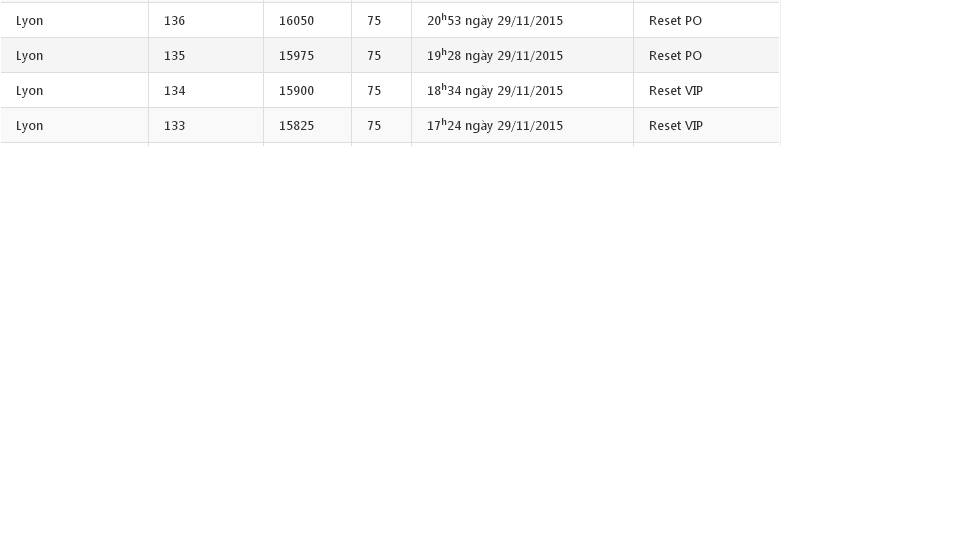
Task: Select Lyon in the row numbered 133
Action: 29,126
